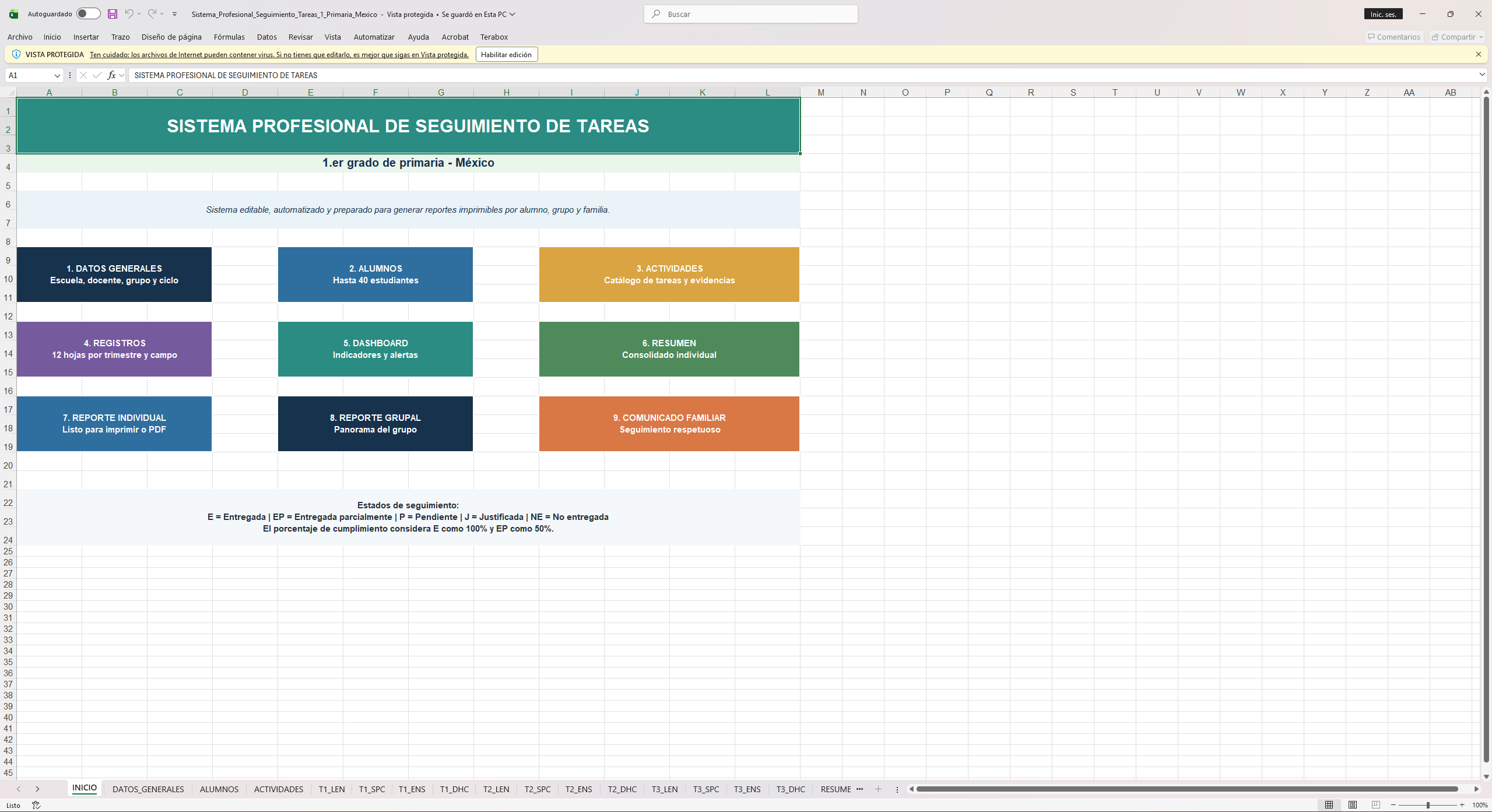Click the accessibility checker status bar icon

tap(36, 805)
